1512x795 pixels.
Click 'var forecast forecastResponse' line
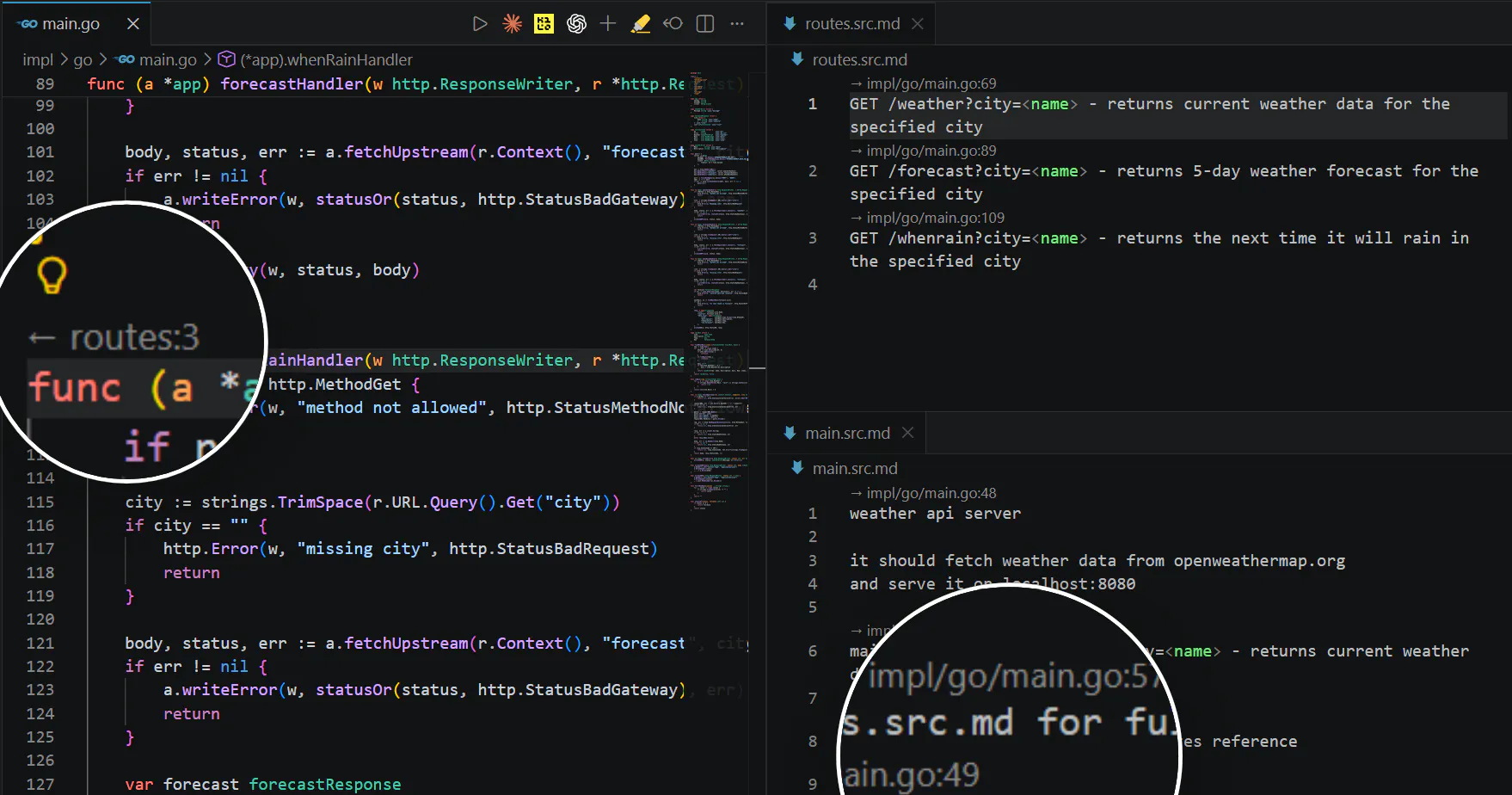(263, 785)
